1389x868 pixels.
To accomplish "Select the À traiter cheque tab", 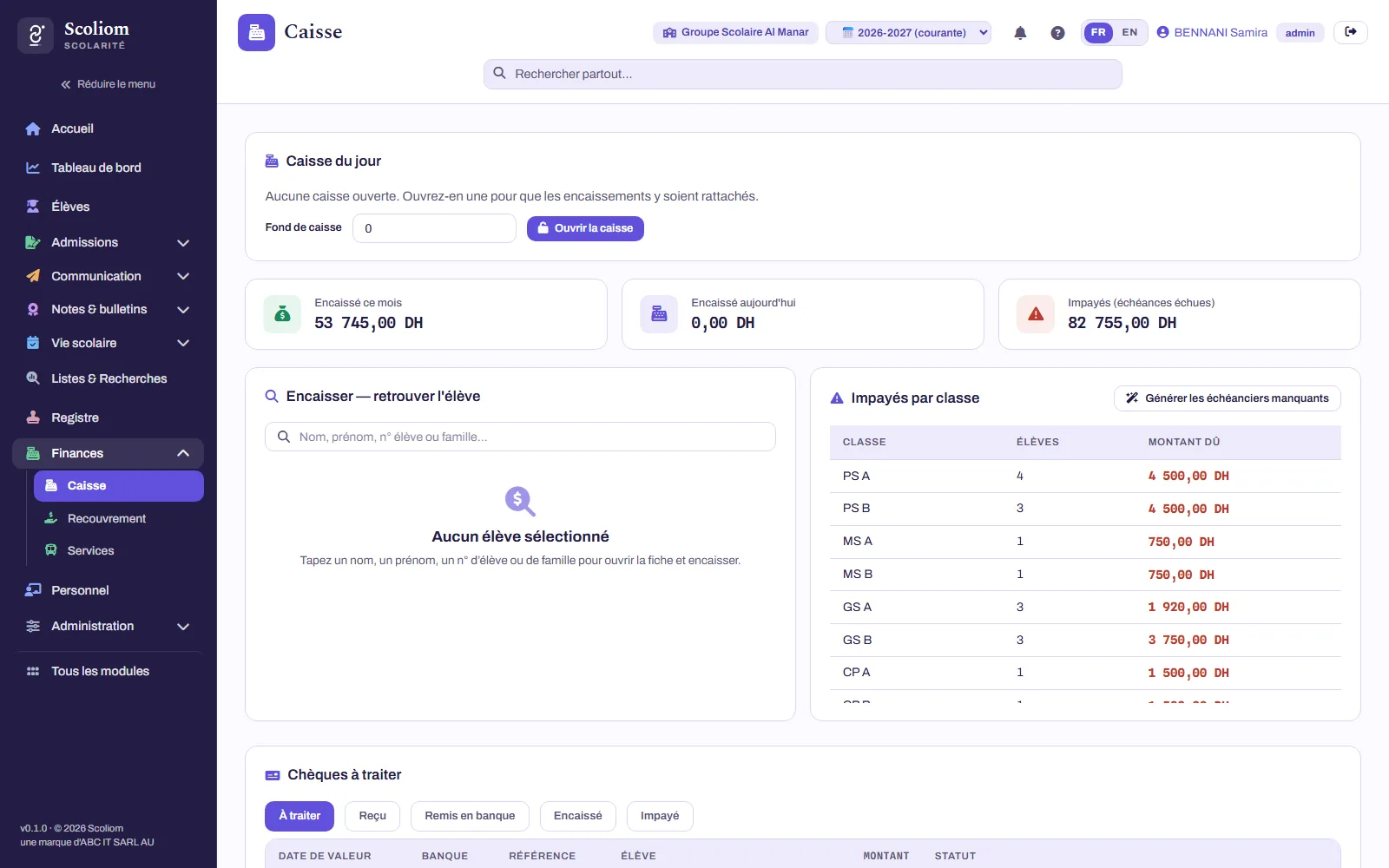I will (x=300, y=816).
